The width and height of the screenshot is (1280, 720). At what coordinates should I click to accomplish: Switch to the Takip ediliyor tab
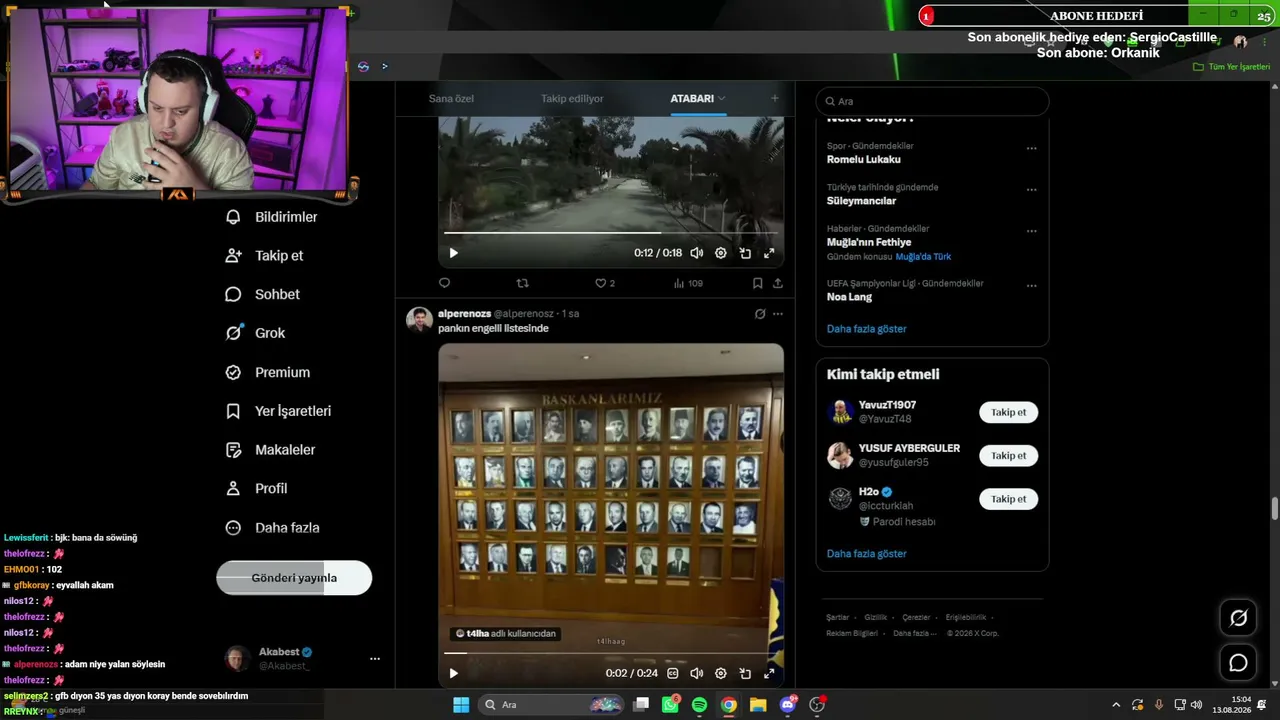tap(572, 99)
